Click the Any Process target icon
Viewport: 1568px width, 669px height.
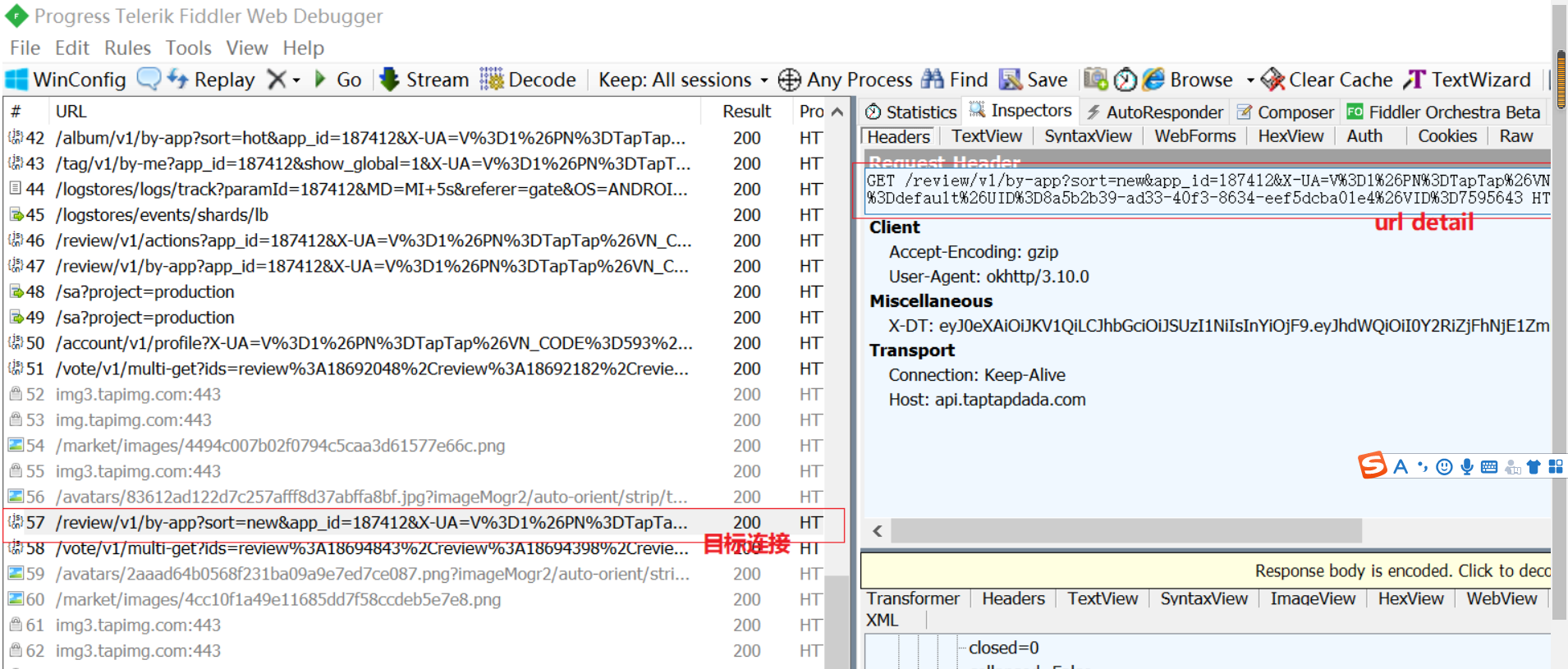tap(789, 80)
